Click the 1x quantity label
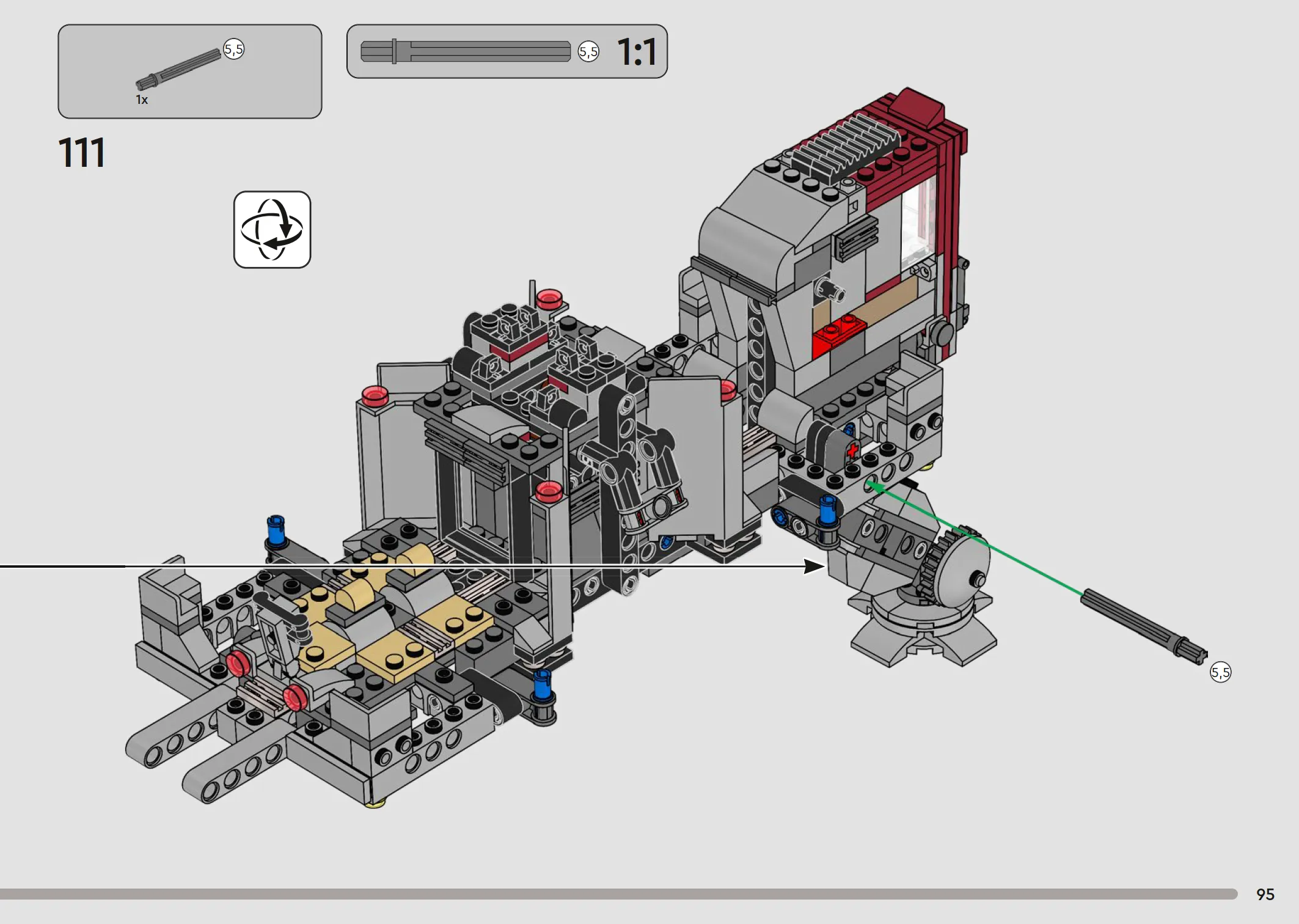1299x924 pixels. coord(142,100)
